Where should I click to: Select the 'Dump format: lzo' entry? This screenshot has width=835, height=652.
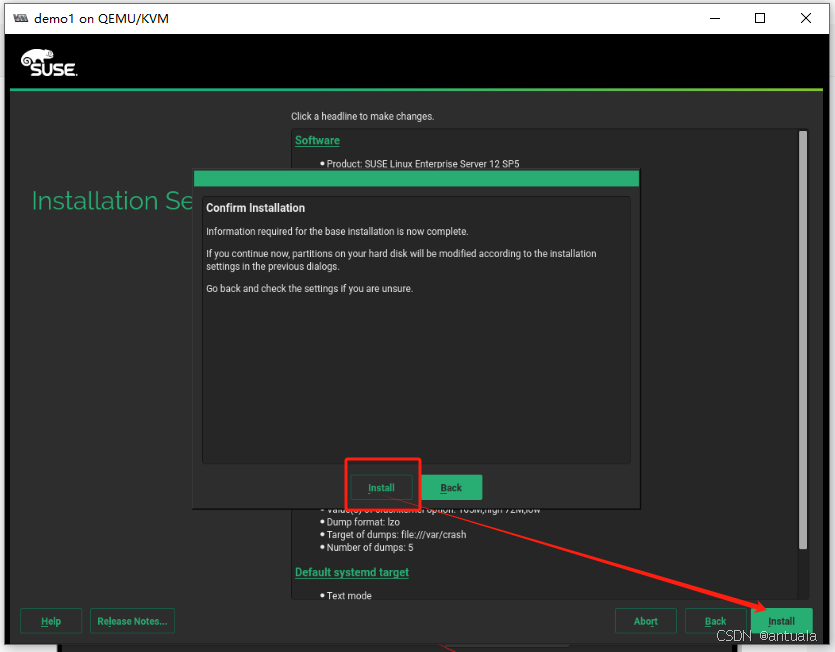coord(363,522)
